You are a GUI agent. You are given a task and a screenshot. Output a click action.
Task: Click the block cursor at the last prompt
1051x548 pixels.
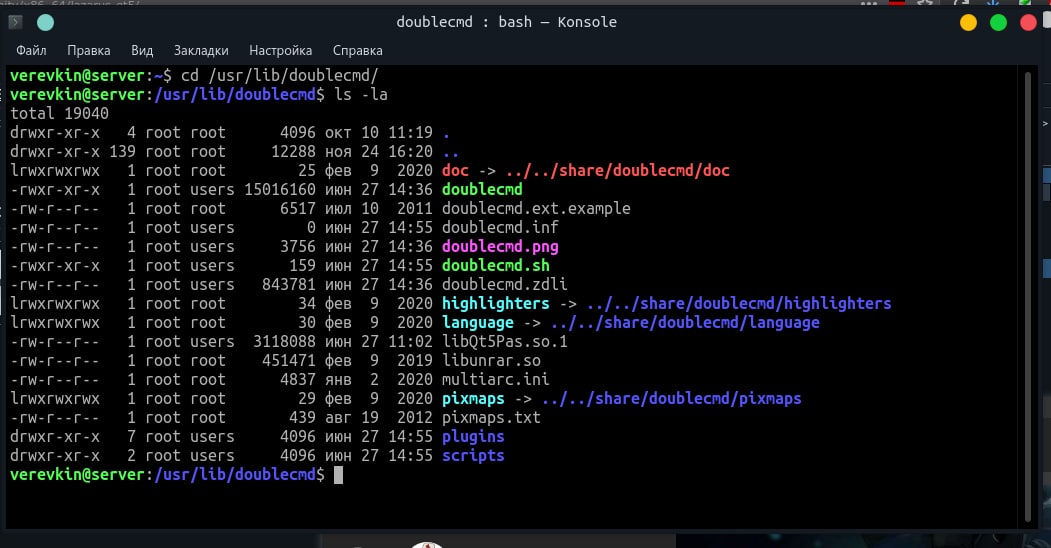(x=338, y=475)
